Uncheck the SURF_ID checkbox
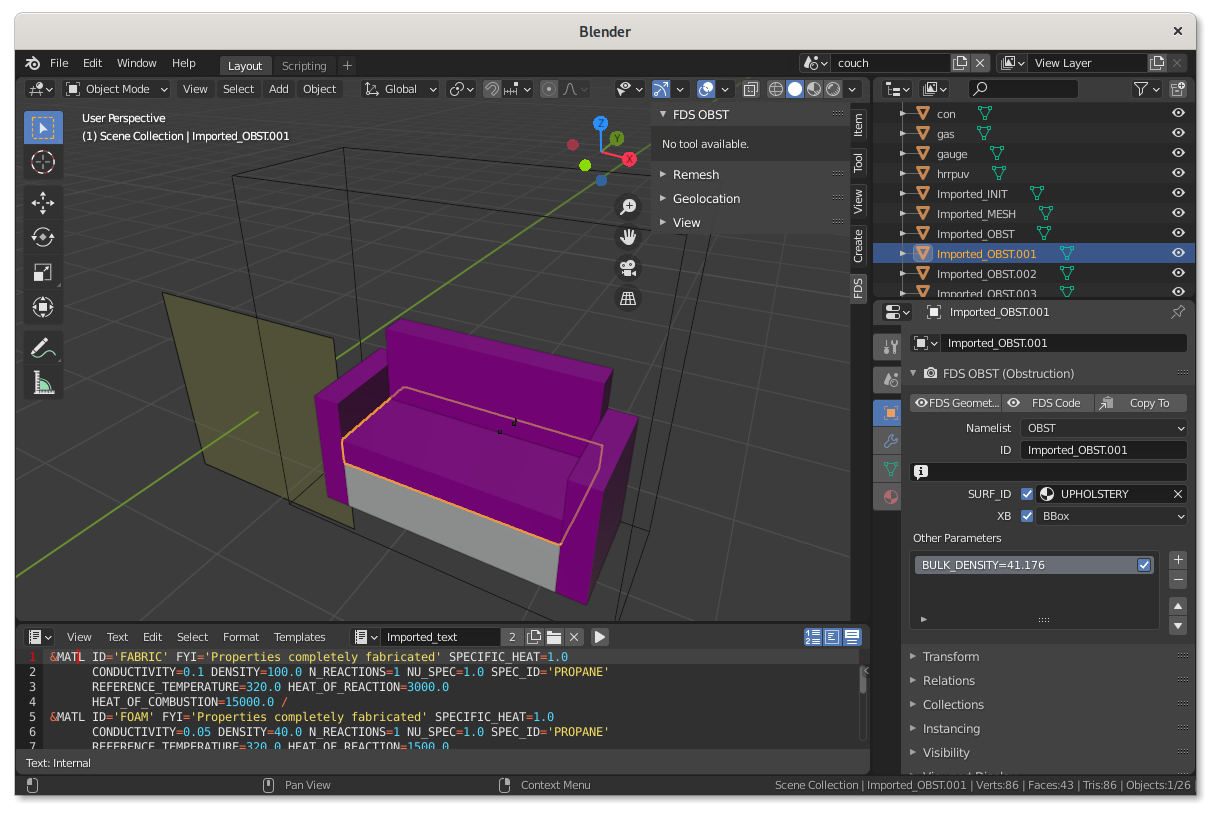 (x=1027, y=494)
